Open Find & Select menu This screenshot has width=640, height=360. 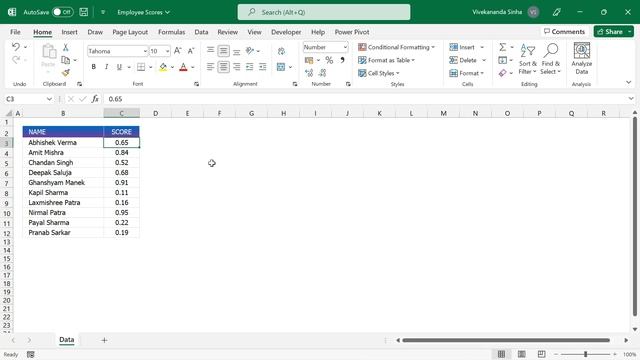click(x=551, y=59)
